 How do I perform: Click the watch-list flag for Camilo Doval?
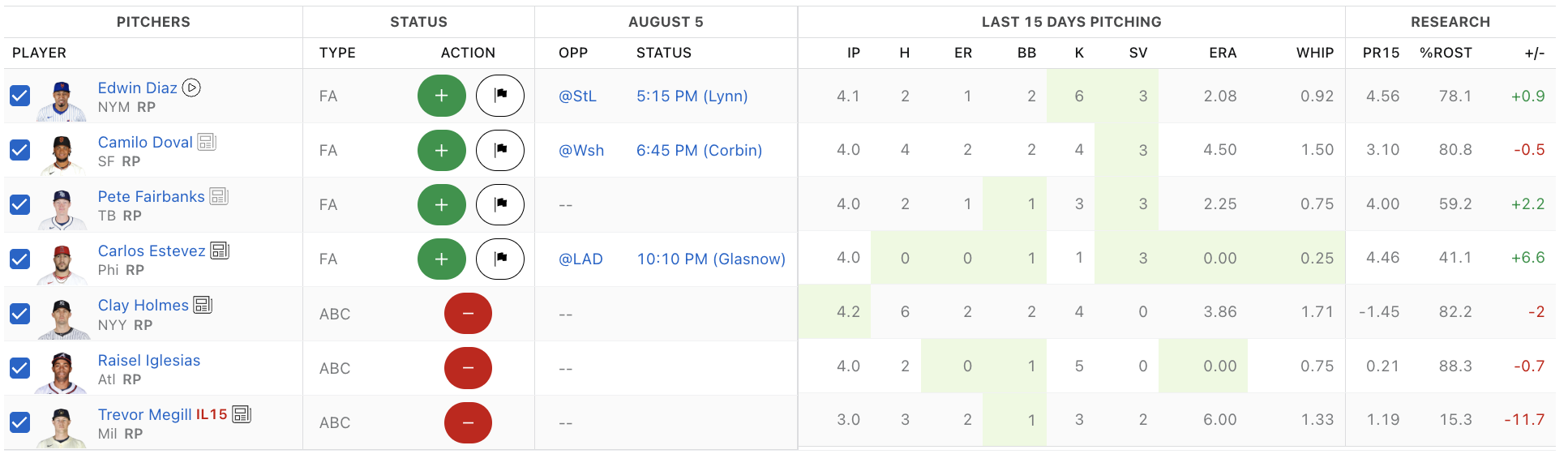click(500, 150)
